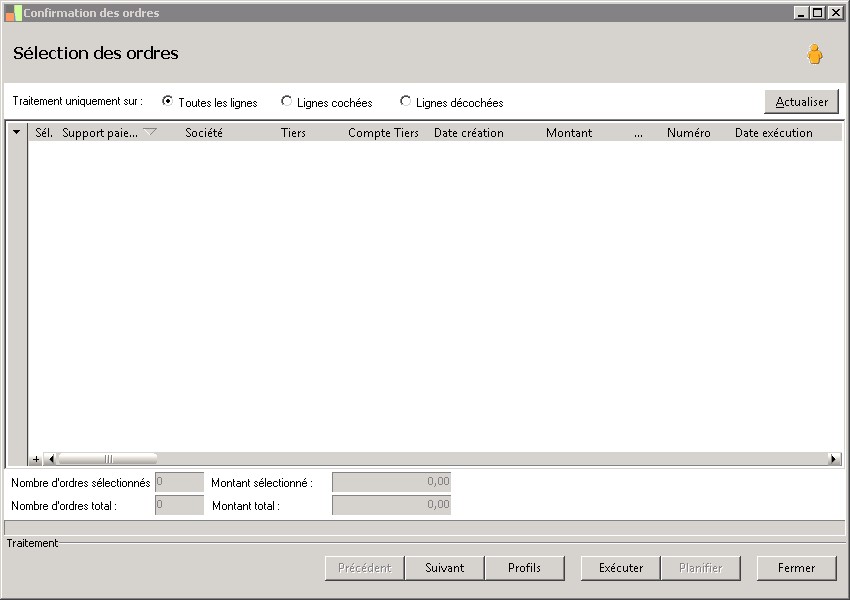The width and height of the screenshot is (850, 600).
Task: Click the Suivant button
Action: point(445,568)
